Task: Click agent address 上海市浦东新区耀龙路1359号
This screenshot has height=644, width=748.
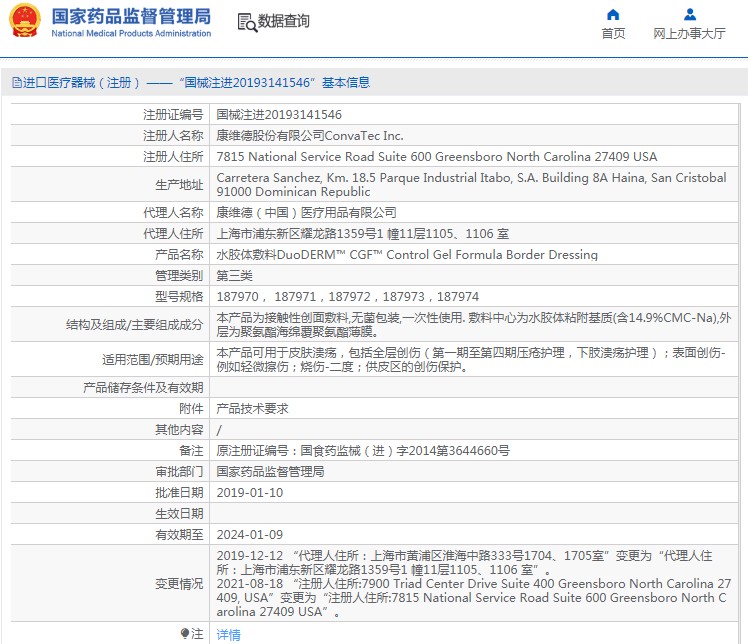Action: pos(363,234)
